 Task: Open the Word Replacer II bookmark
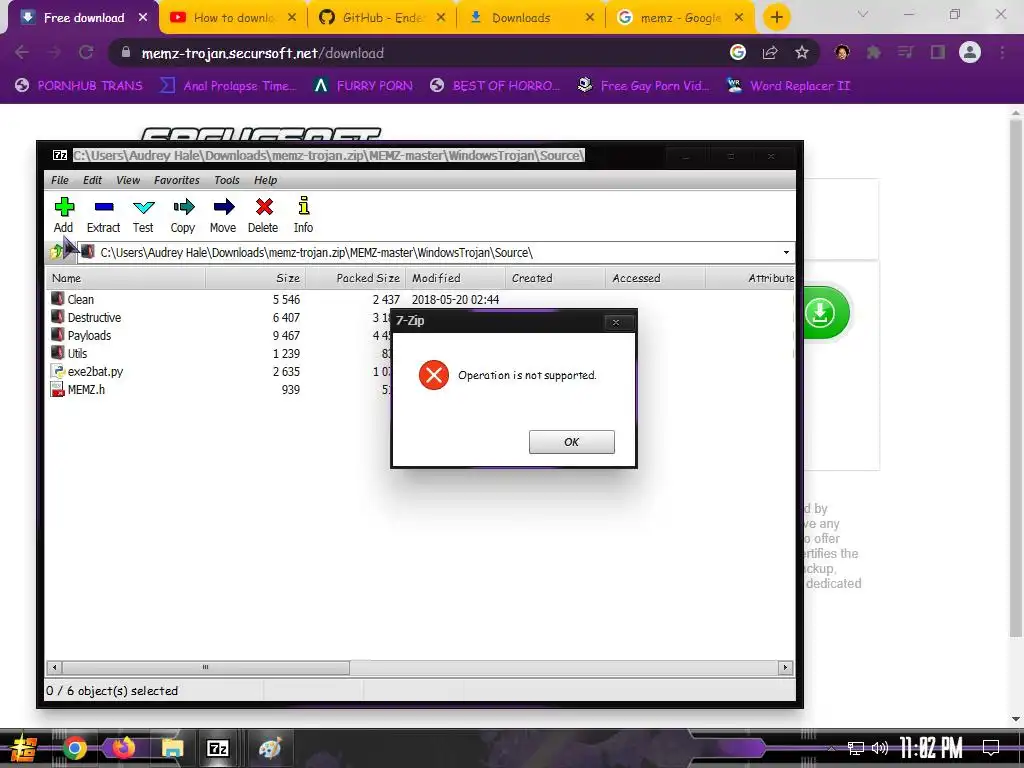point(789,86)
